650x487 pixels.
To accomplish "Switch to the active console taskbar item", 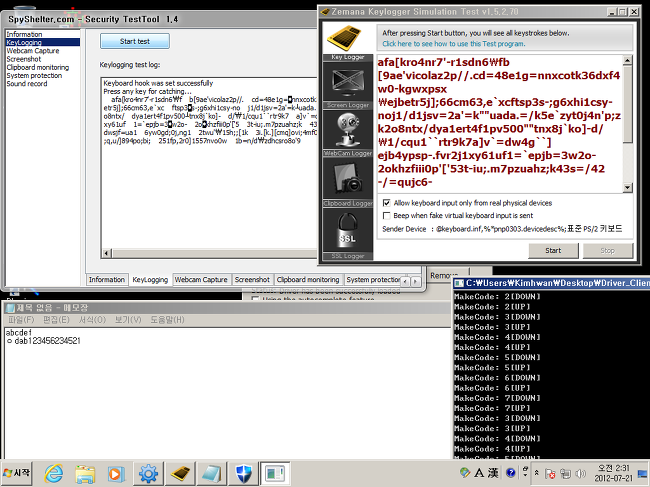I will 275,473.
